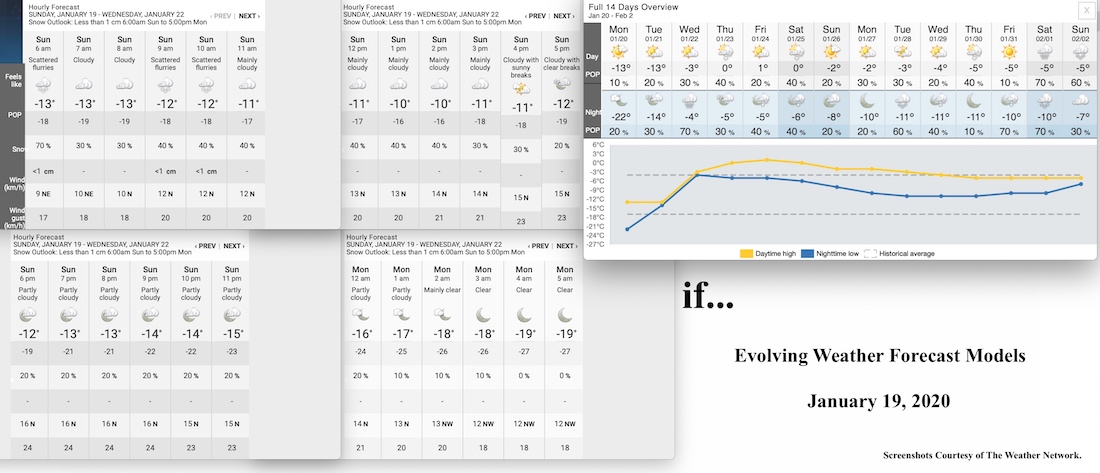Select the Fri 01/24 column header
The width and height of the screenshot is (1100, 473).
[x=760, y=33]
